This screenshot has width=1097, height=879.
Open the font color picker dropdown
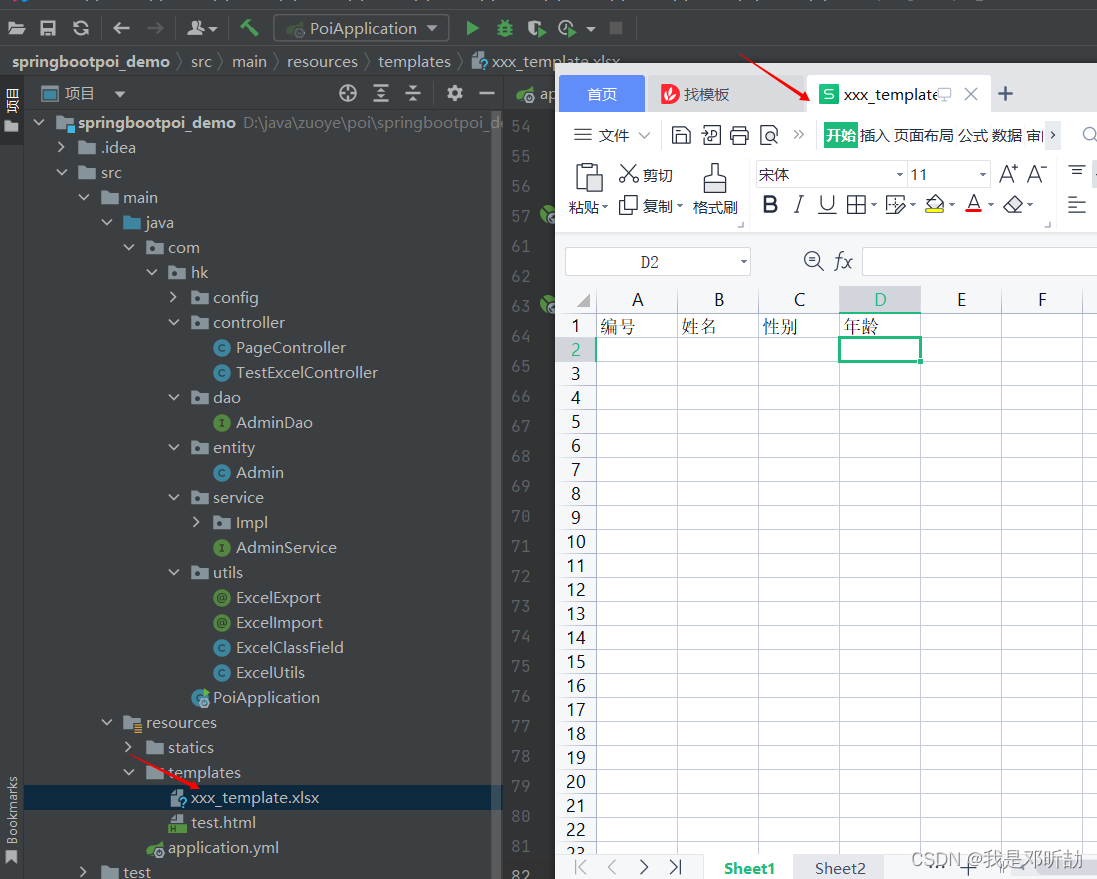988,203
